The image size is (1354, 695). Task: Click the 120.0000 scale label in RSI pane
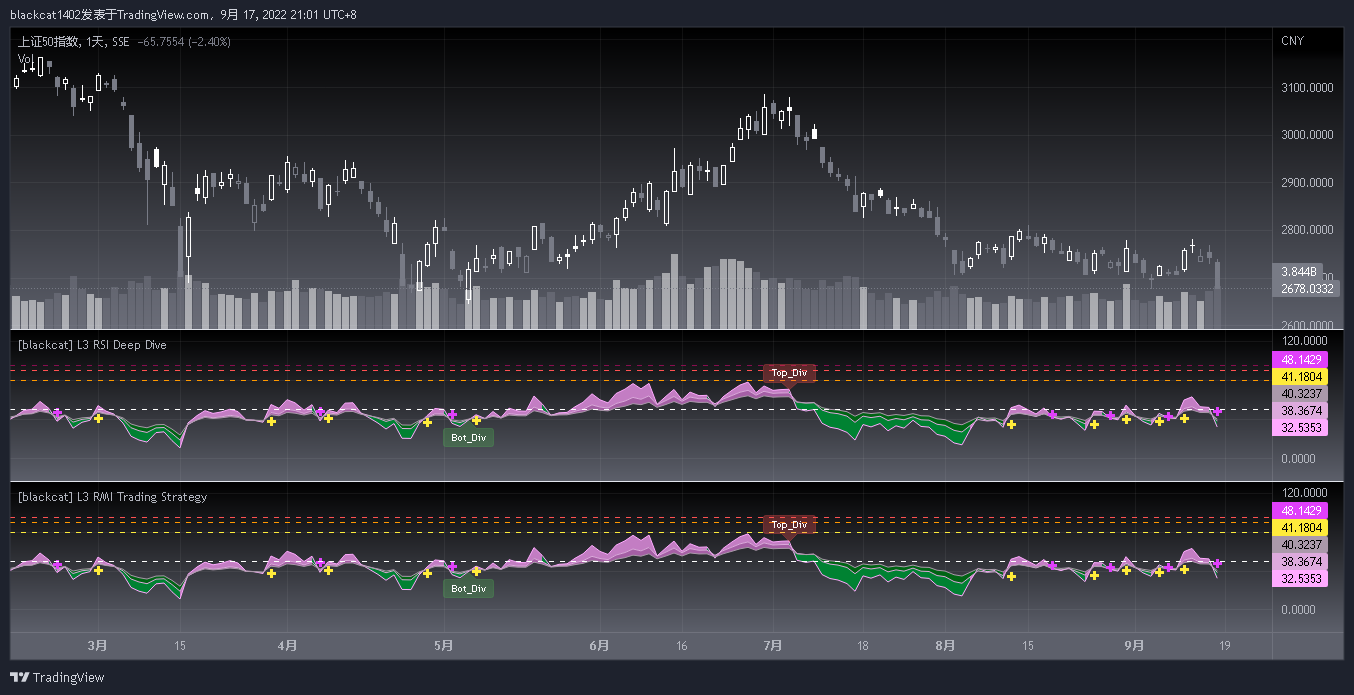(x=1305, y=340)
